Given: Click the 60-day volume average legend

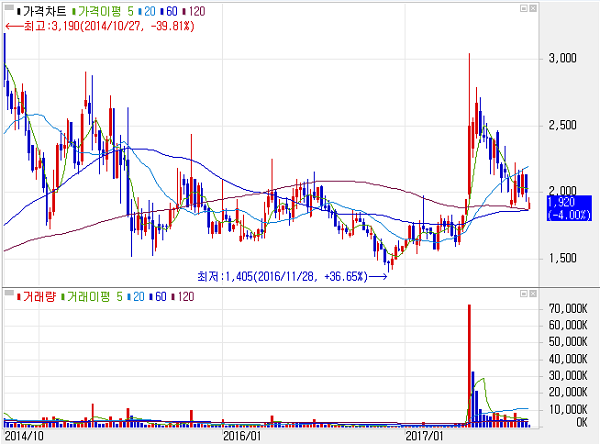Looking at the screenshot, I should click(x=158, y=297).
